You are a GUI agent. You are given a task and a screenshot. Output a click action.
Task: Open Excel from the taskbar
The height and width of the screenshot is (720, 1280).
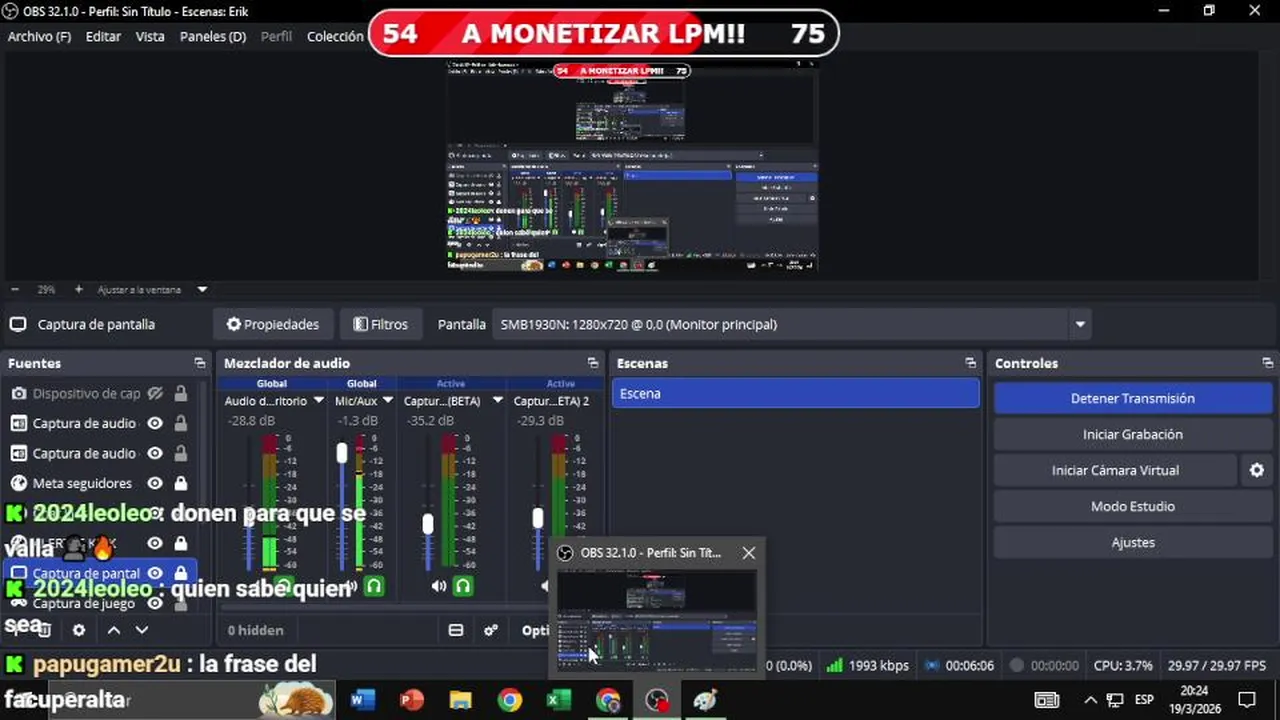pos(558,699)
